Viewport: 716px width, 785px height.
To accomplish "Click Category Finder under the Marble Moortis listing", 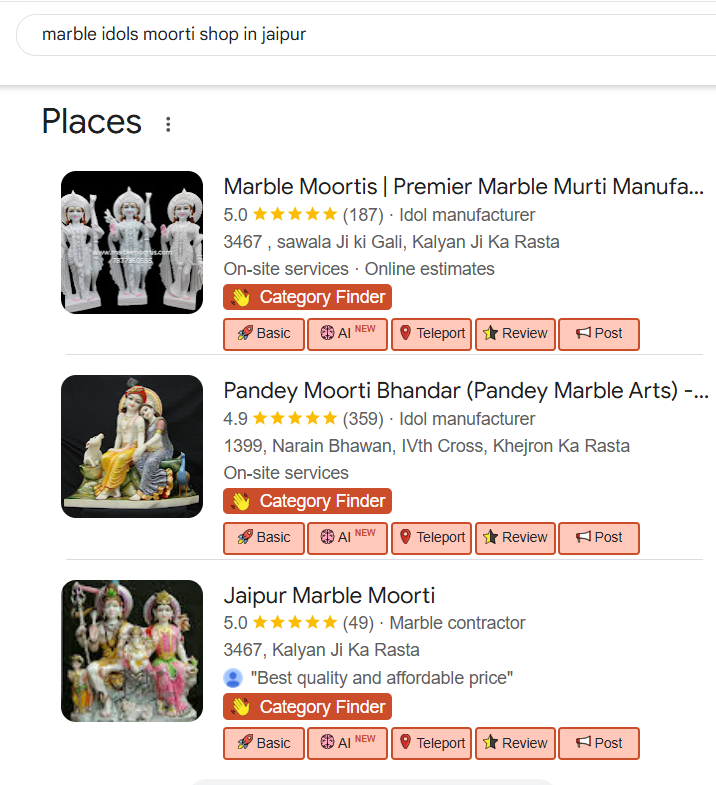I will click(x=307, y=297).
